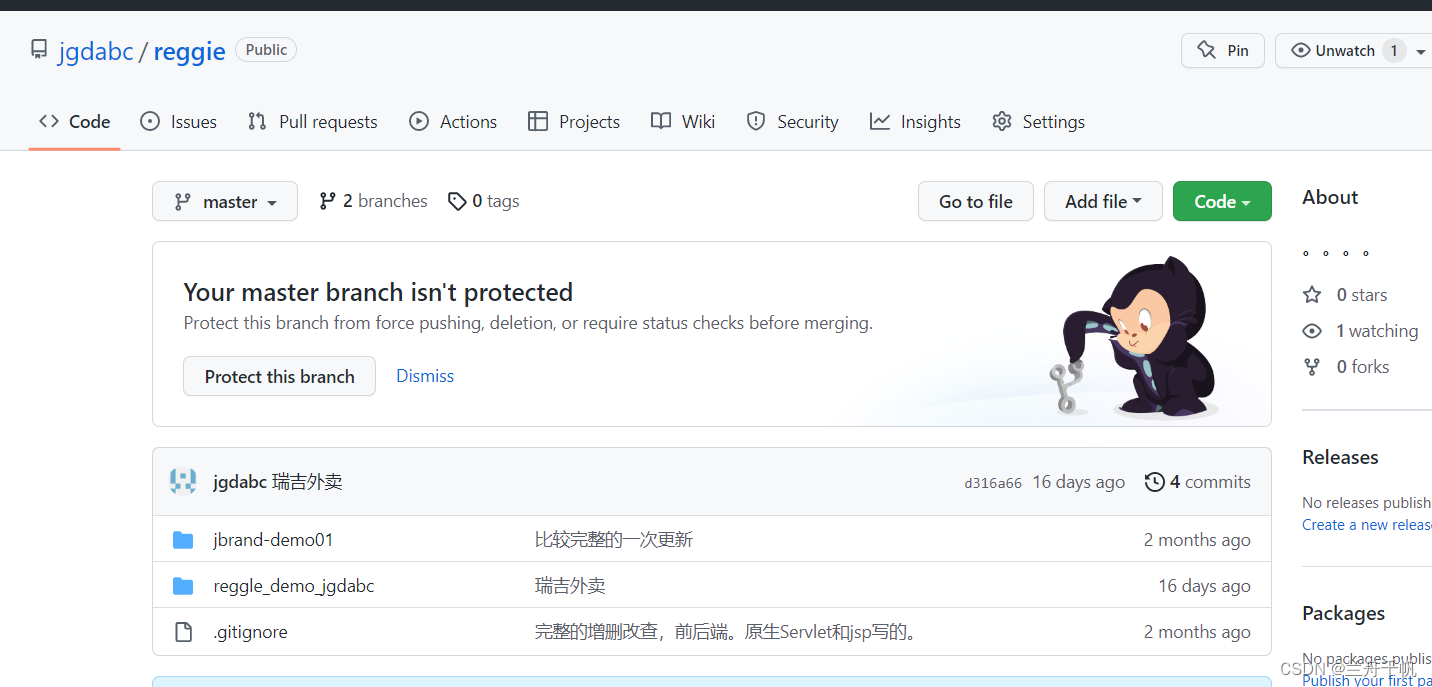Click the Go to file button
This screenshot has height=687, width=1432.
coord(976,201)
